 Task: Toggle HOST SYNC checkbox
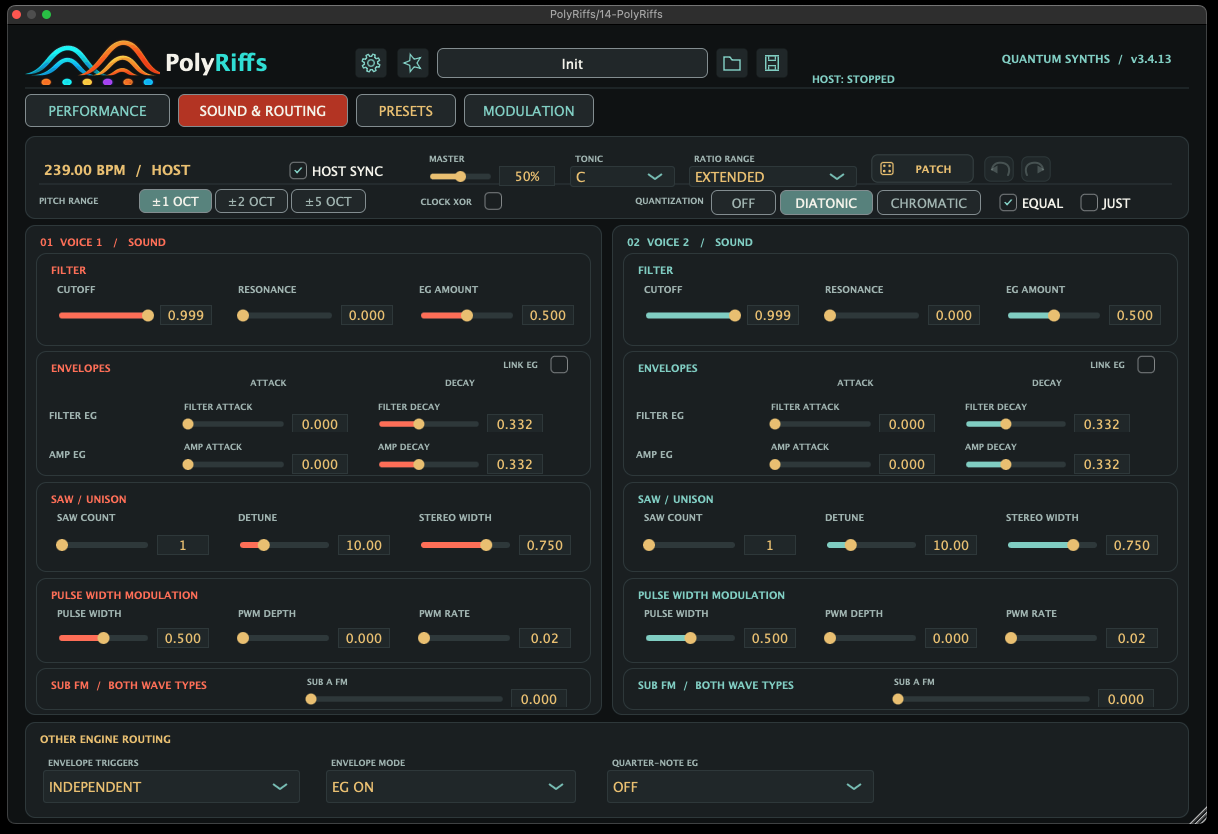click(x=298, y=170)
